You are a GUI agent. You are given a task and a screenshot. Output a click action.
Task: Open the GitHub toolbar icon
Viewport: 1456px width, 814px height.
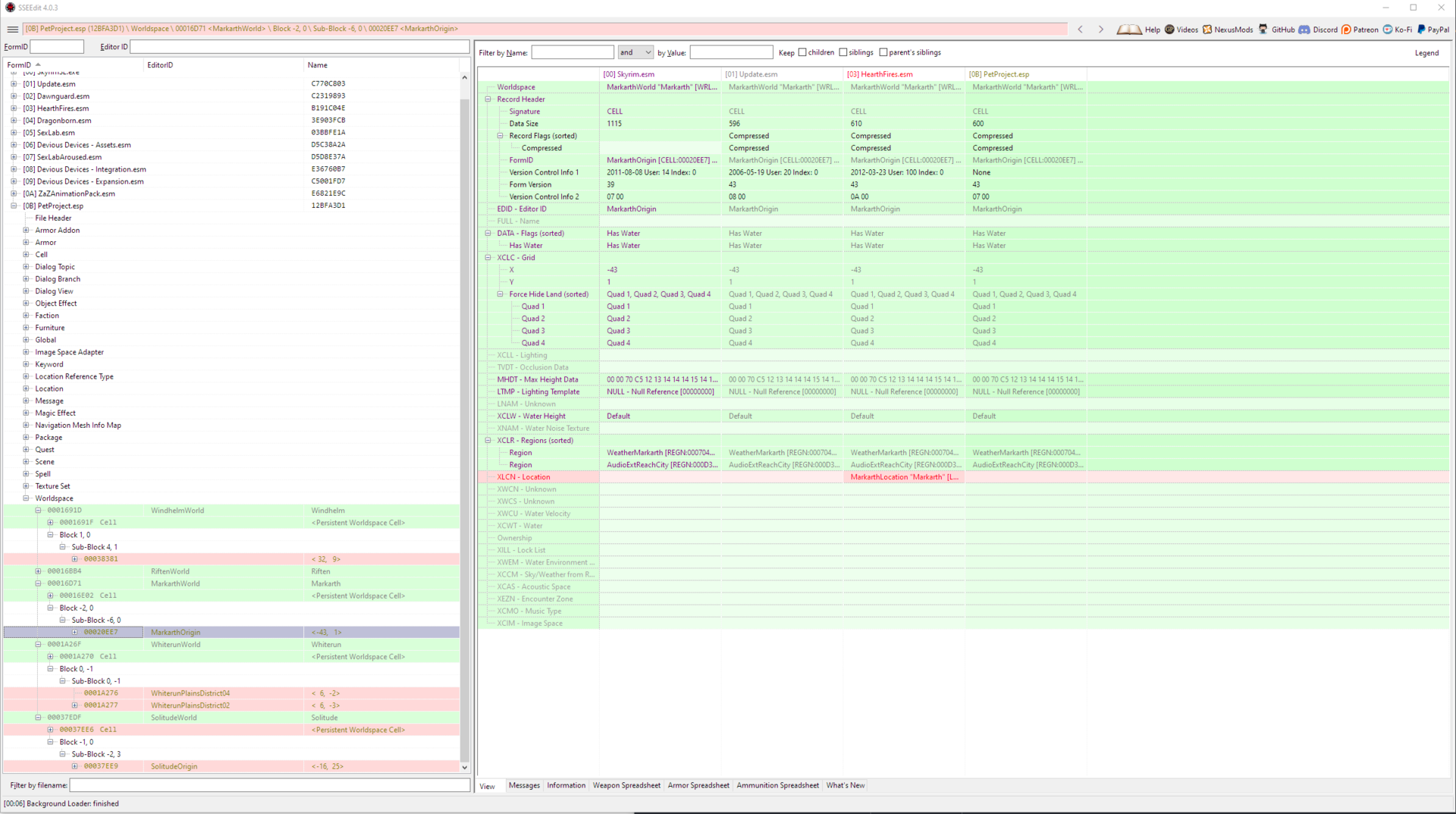tap(1263, 30)
